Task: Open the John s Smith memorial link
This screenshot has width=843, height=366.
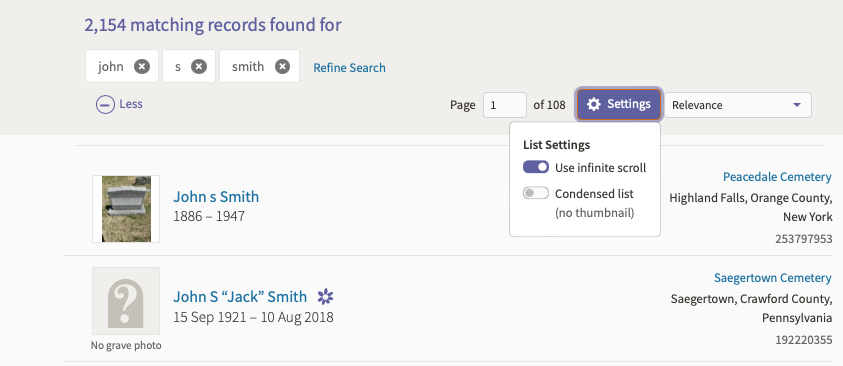Action: (x=216, y=197)
